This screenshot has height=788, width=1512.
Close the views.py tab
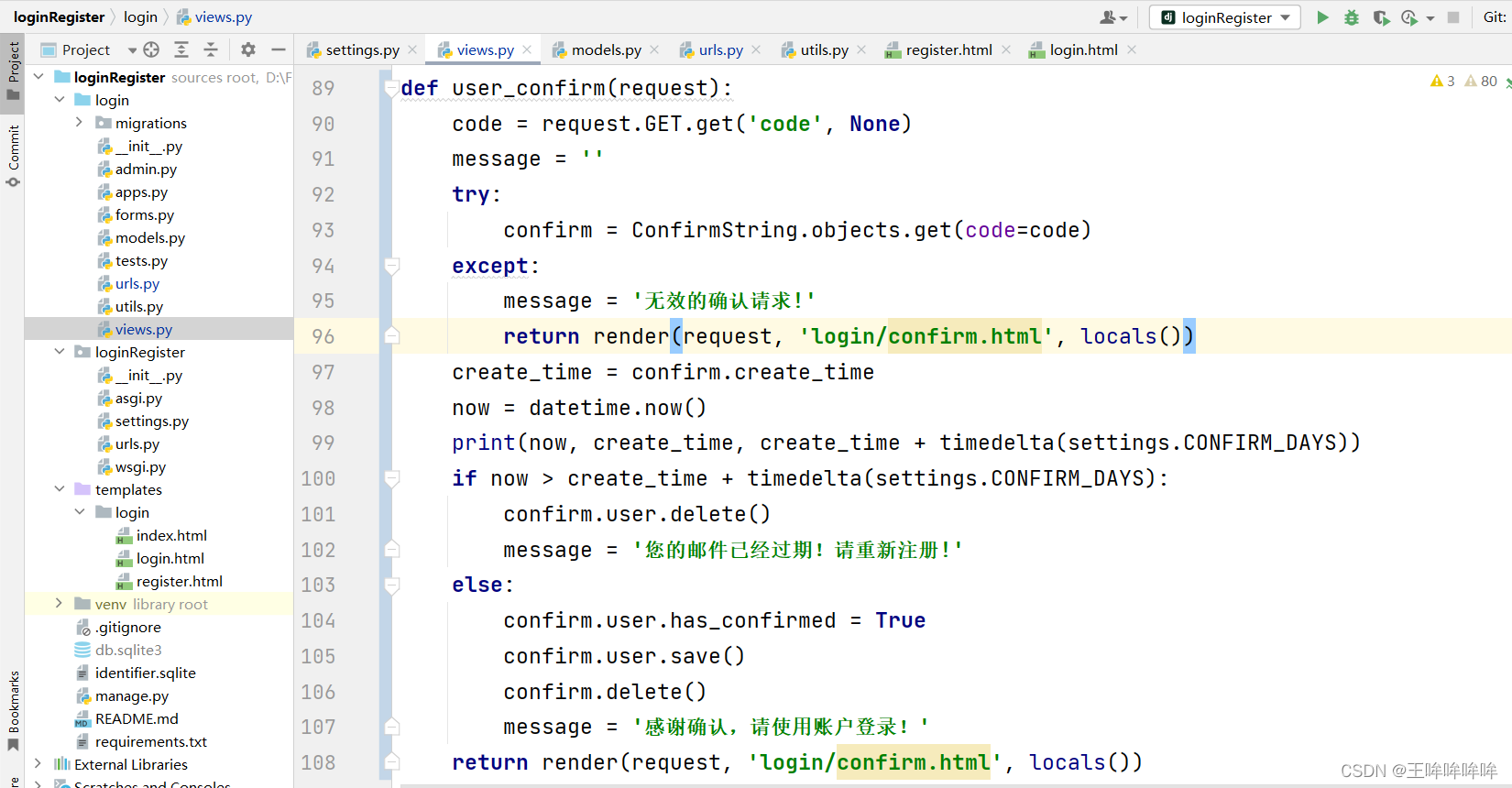coord(527,49)
